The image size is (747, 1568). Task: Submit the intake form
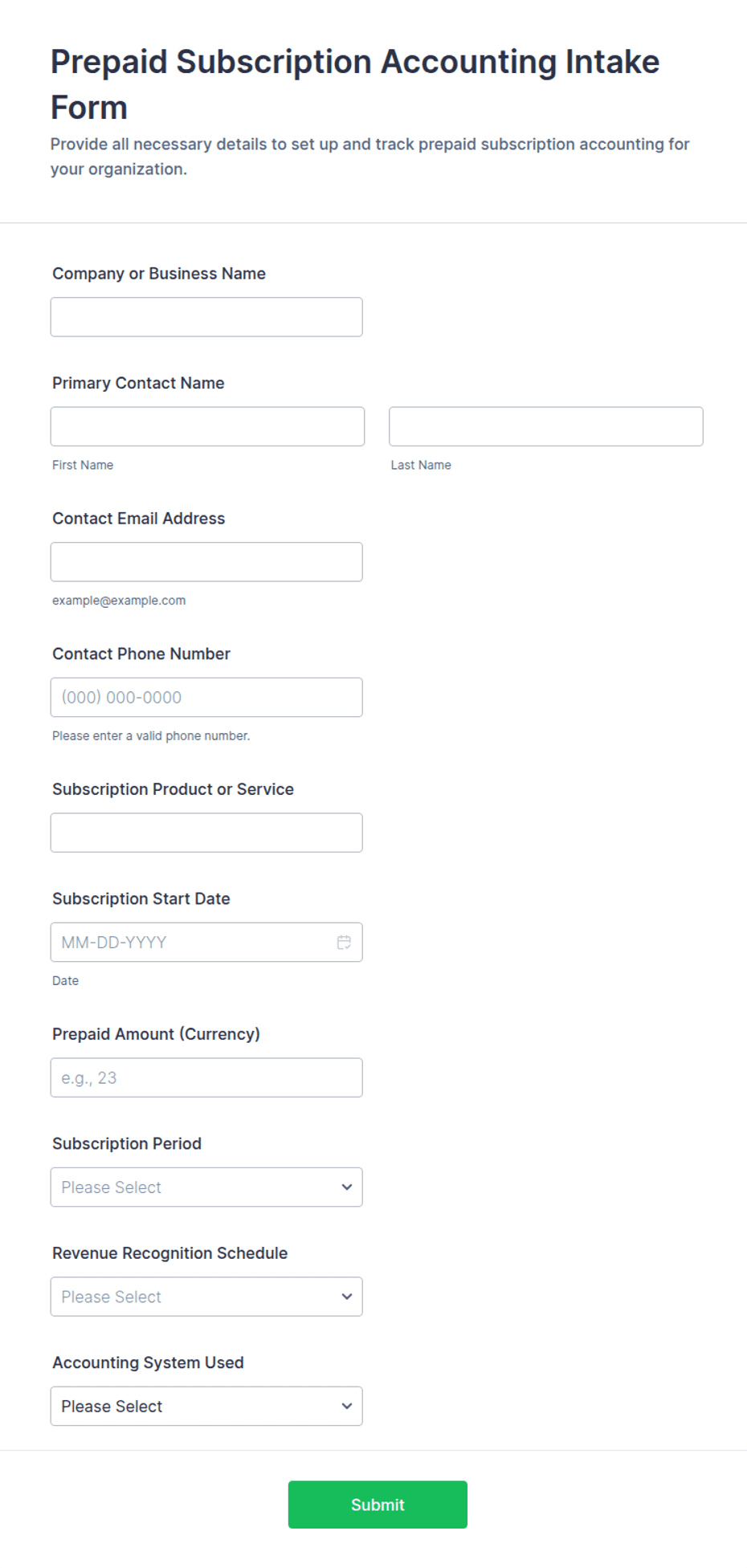tap(378, 1505)
